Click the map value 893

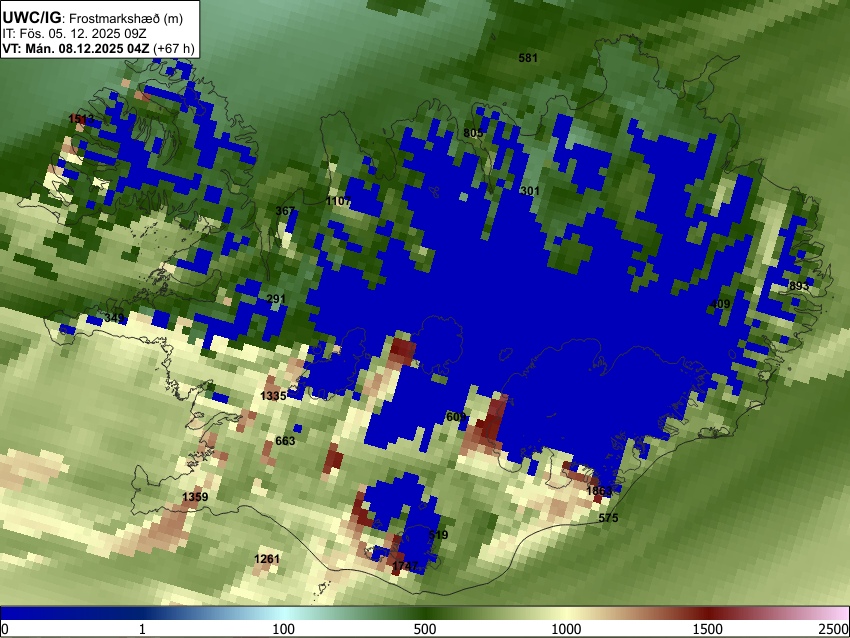click(x=799, y=286)
